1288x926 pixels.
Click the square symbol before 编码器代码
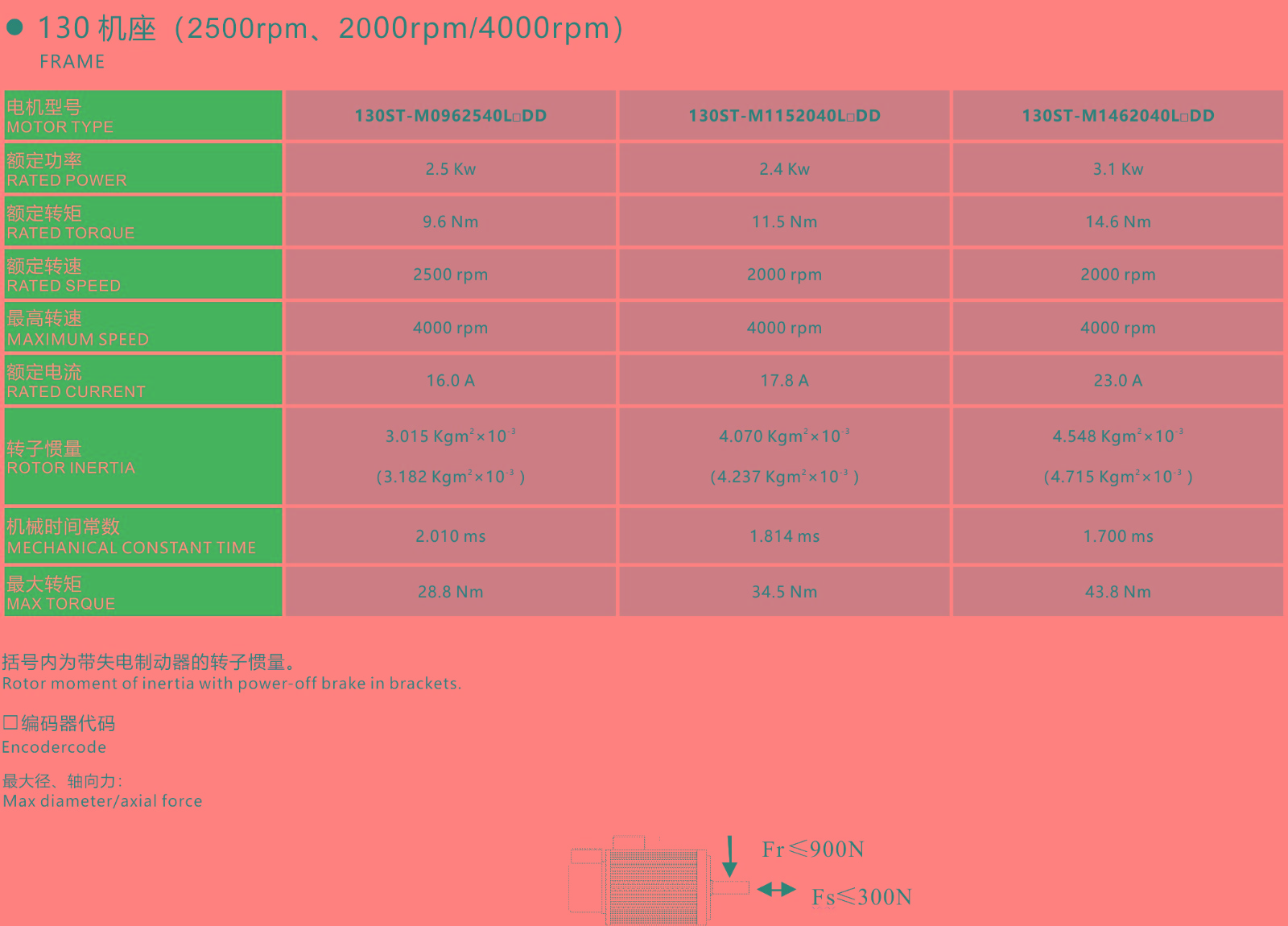[x=10, y=722]
